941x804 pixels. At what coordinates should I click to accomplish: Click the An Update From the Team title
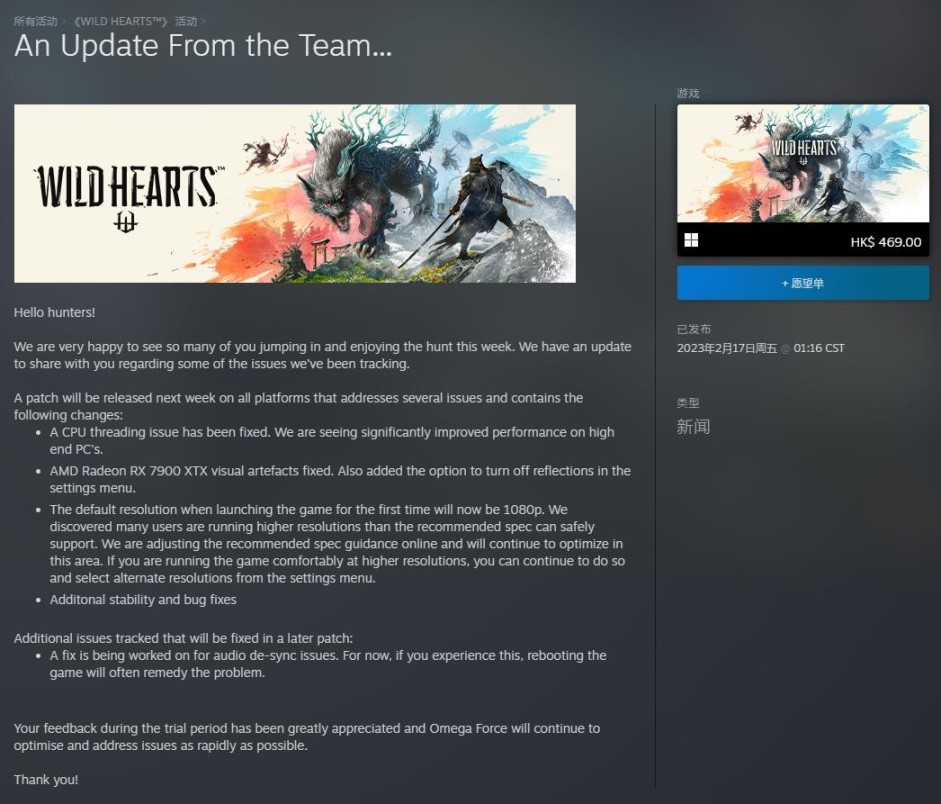pos(203,46)
